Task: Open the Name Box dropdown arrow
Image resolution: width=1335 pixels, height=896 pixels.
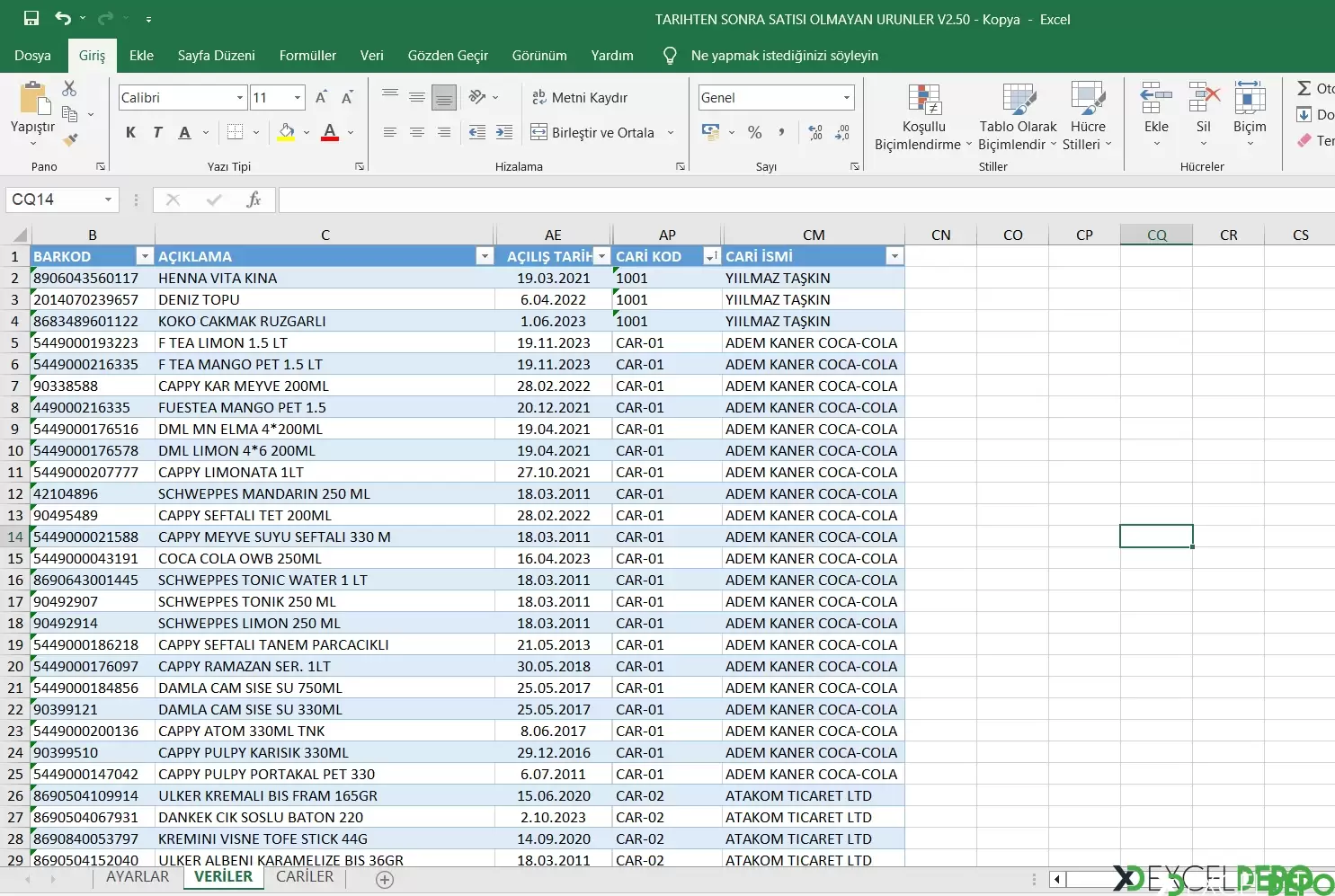Action: 108,200
